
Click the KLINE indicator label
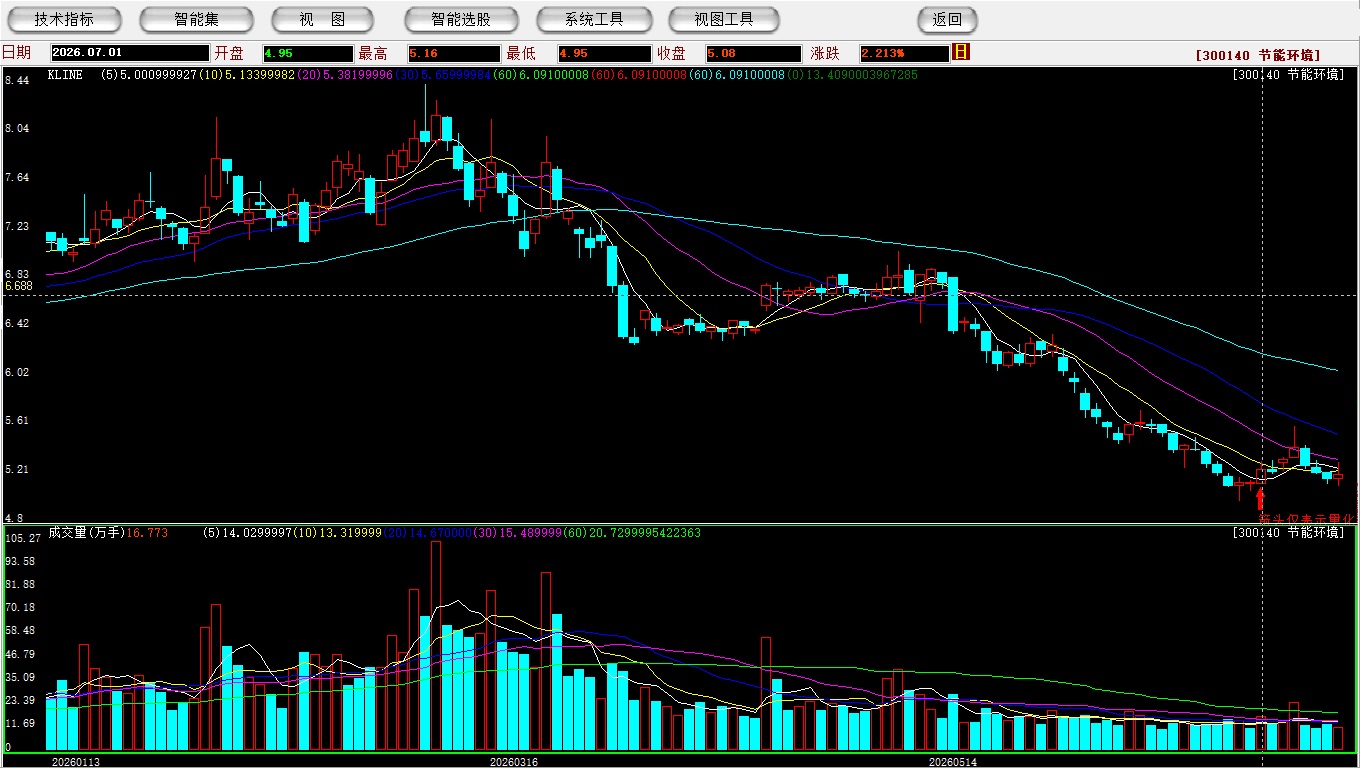tap(65, 75)
